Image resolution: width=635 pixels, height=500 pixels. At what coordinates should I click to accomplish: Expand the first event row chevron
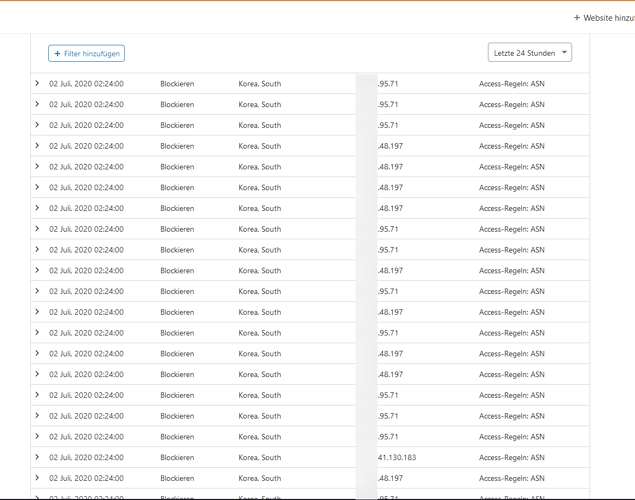point(37,84)
